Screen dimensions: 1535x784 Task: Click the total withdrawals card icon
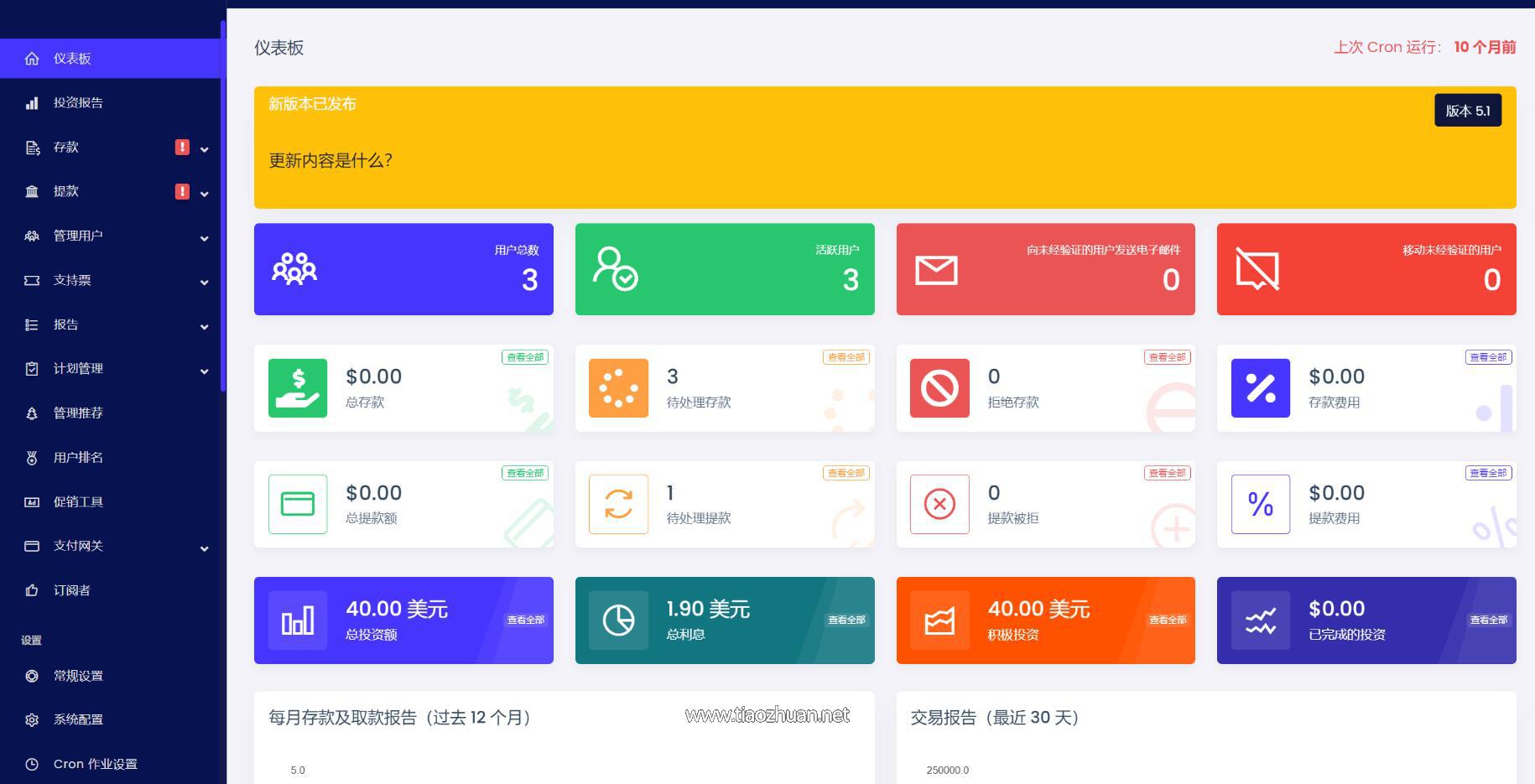(x=297, y=504)
